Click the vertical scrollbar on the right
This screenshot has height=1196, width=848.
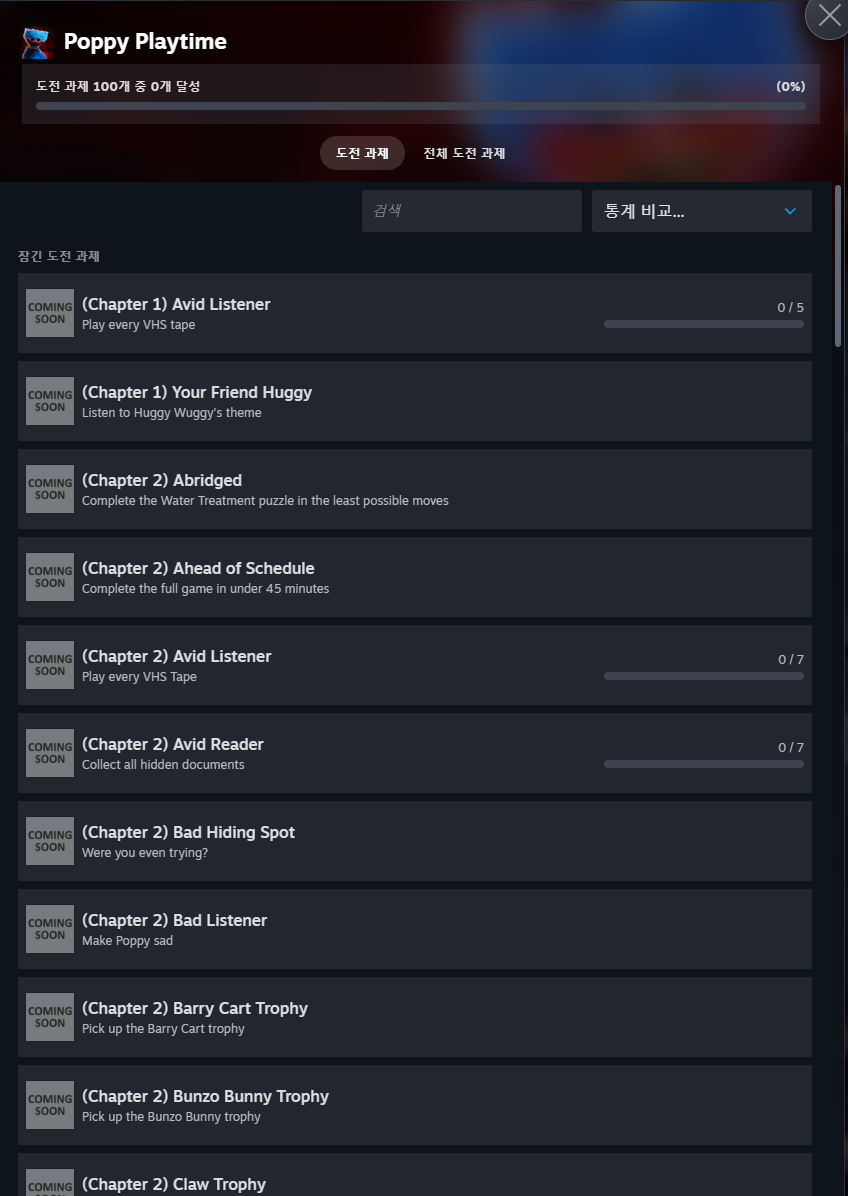pos(838,265)
